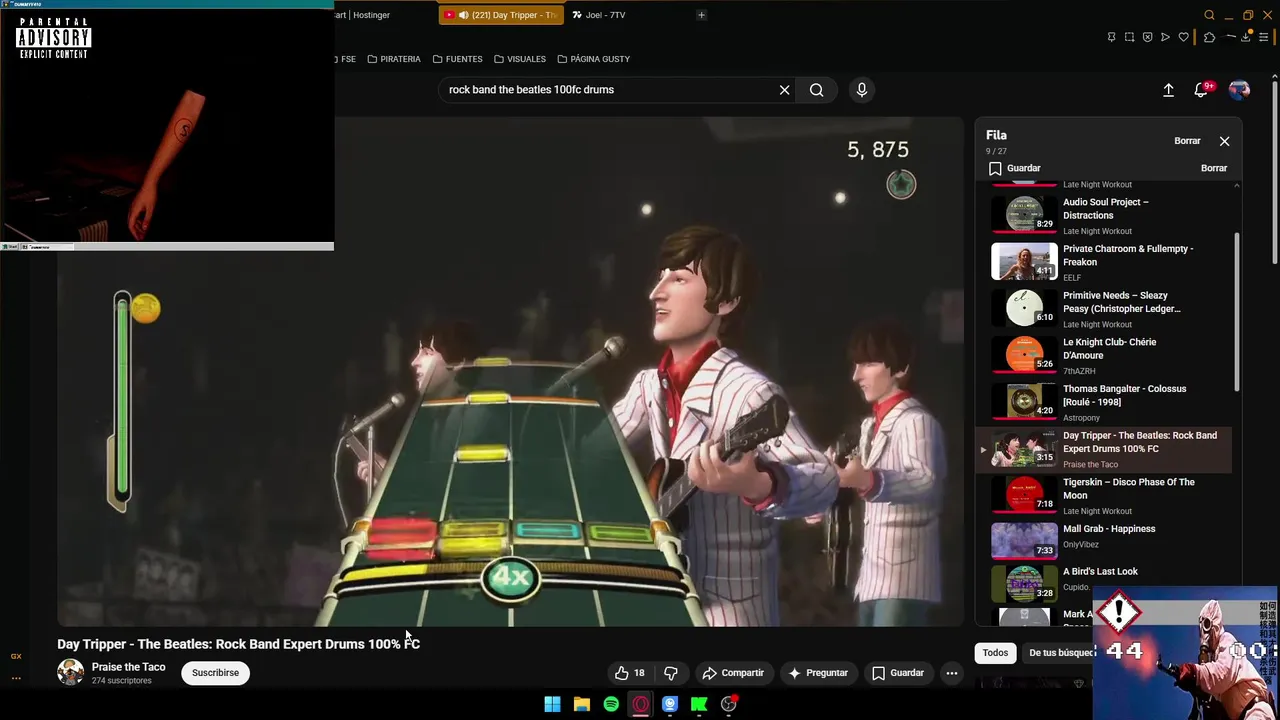Image resolution: width=1280 pixels, height=720 pixels.
Task: Open the Praise the Taco channel link
Action: (128, 667)
